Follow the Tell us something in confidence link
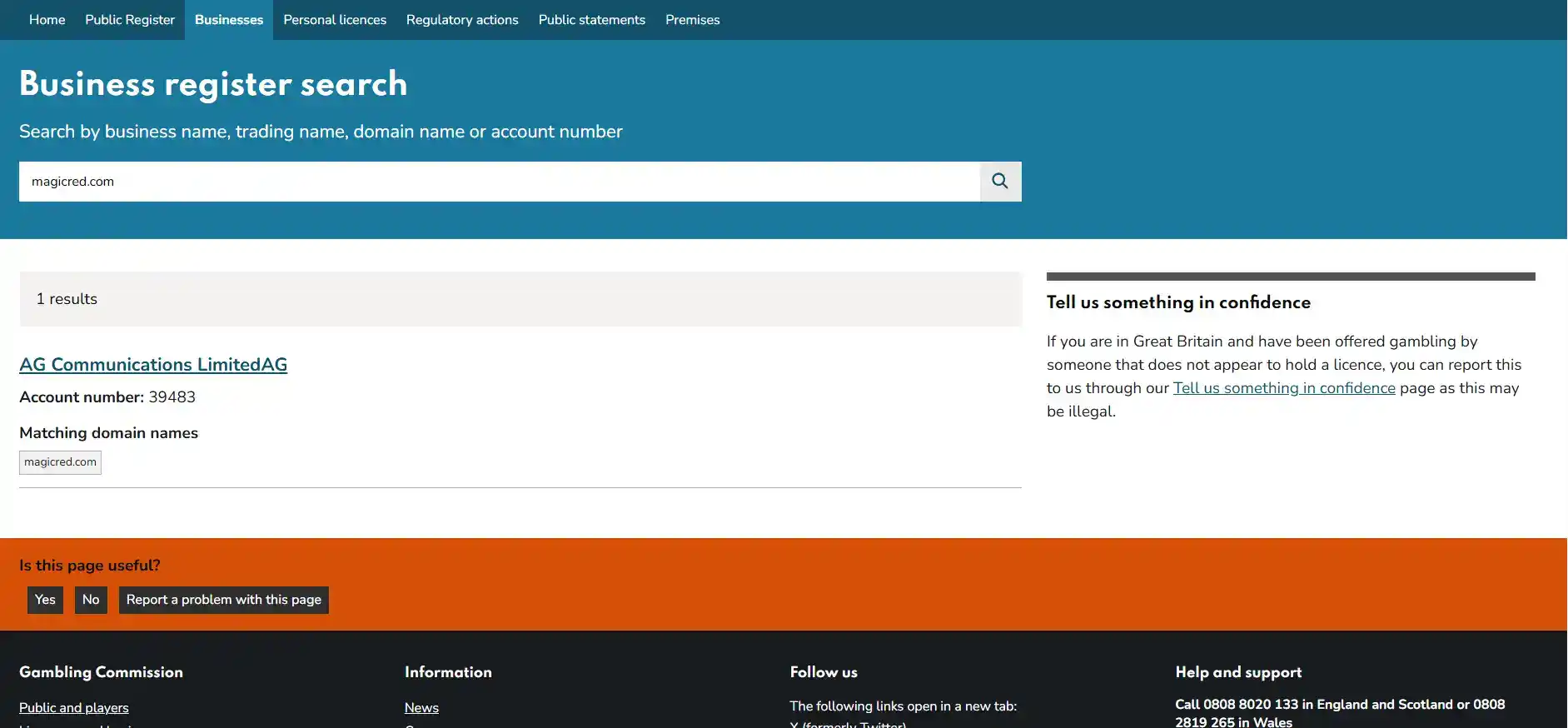Screen dimensions: 1568x728 [x=1284, y=388]
